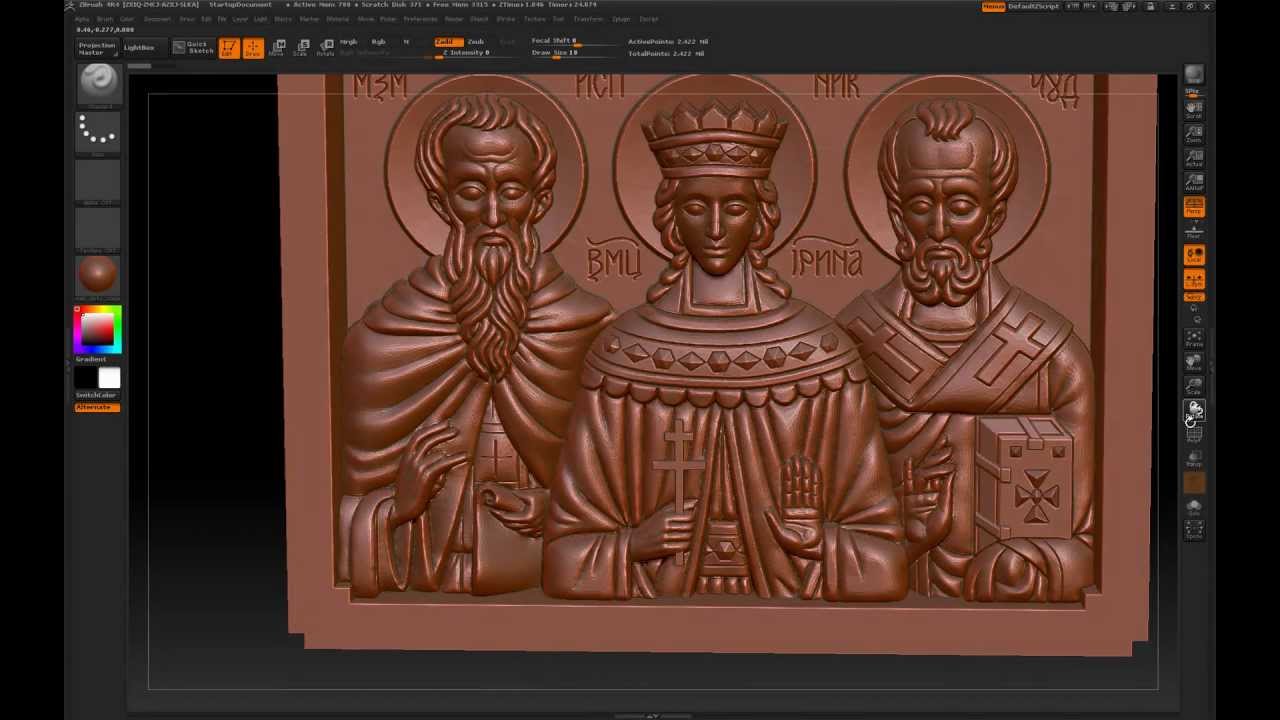The width and height of the screenshot is (1280, 720).
Task: Open current brush thumbnail picker
Action: pyautogui.click(x=98, y=83)
